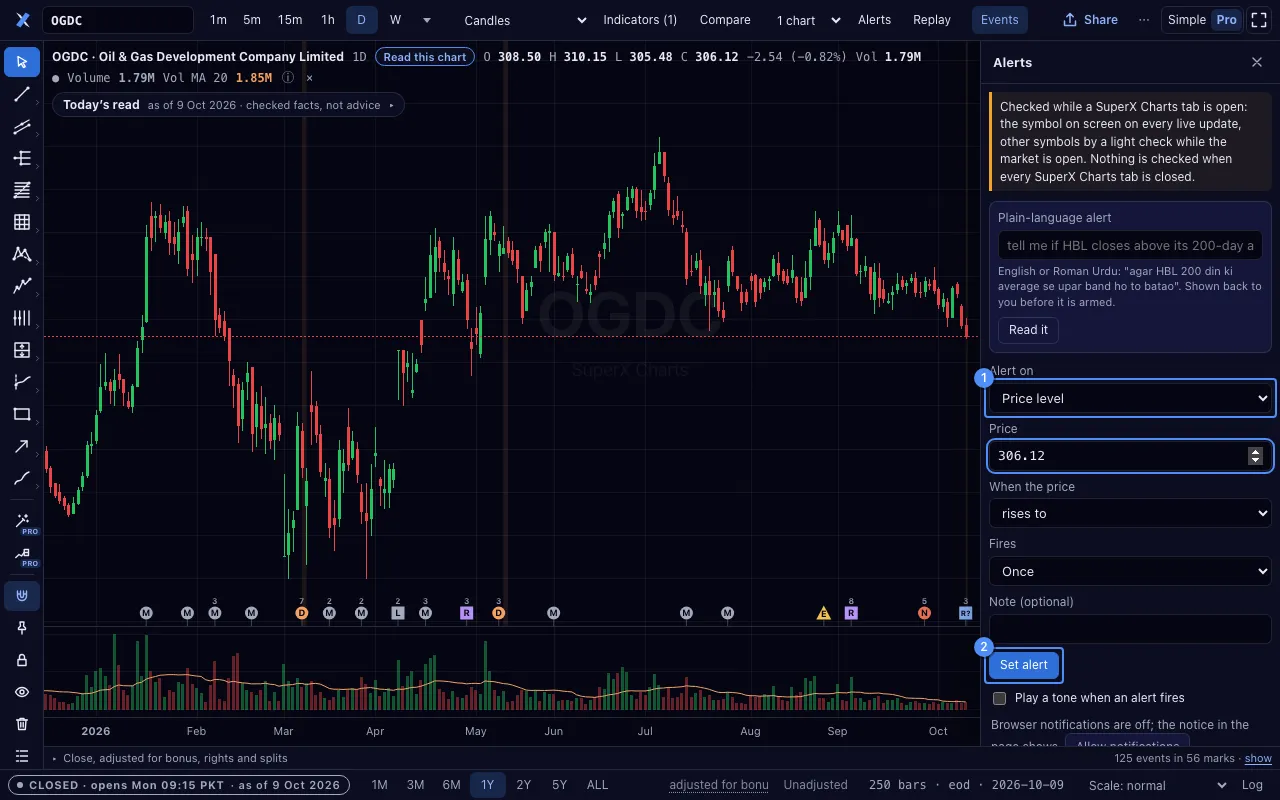This screenshot has width=1280, height=800.
Task: Click the Set alert button
Action: (1023, 665)
